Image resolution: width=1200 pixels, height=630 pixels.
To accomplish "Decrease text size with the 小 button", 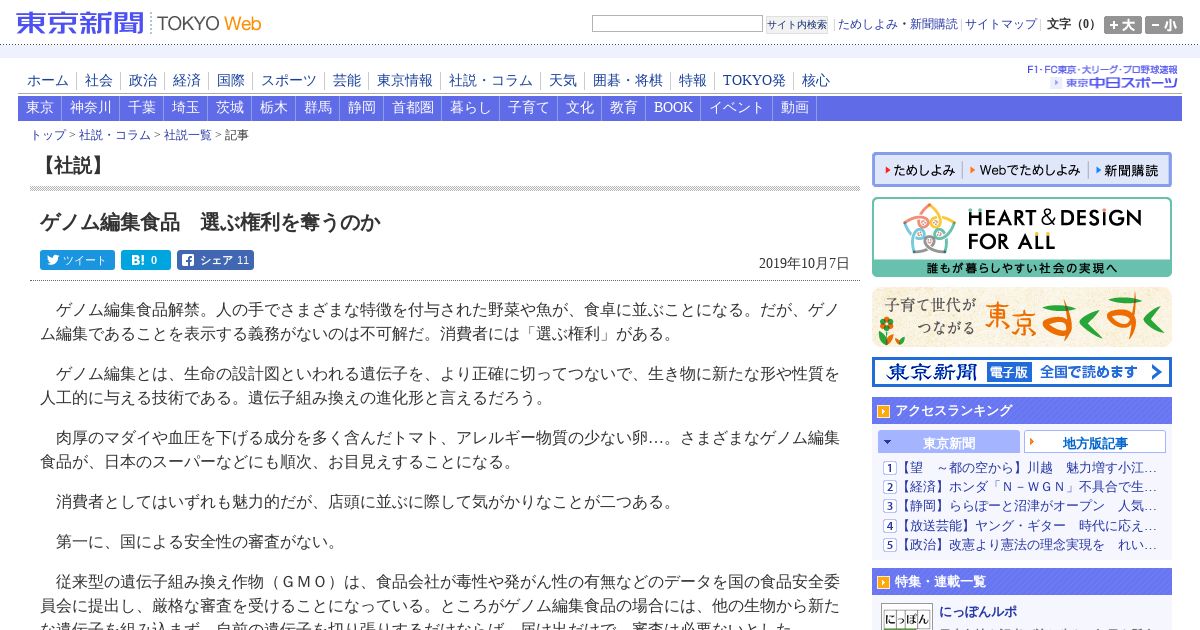I will click(x=1164, y=25).
